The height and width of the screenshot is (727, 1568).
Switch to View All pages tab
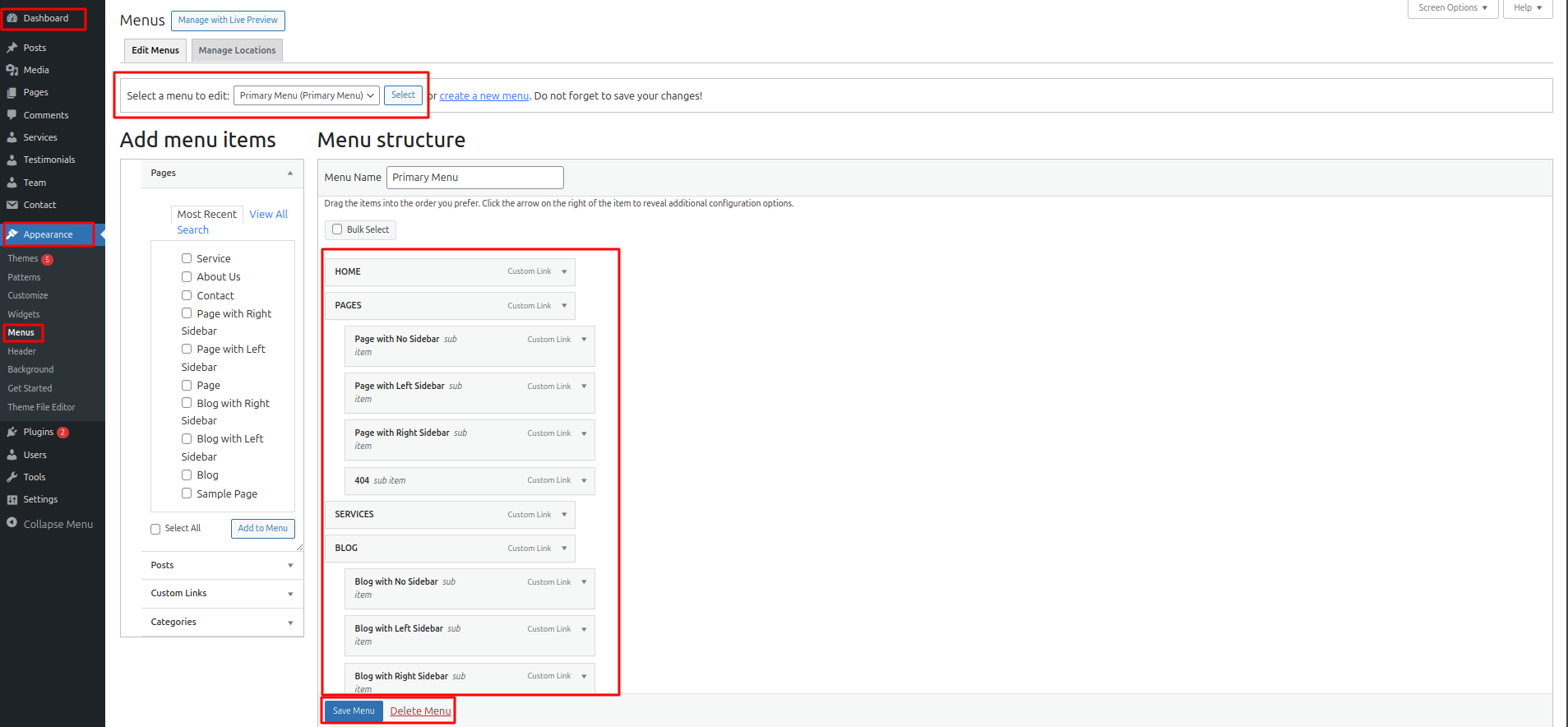click(269, 215)
